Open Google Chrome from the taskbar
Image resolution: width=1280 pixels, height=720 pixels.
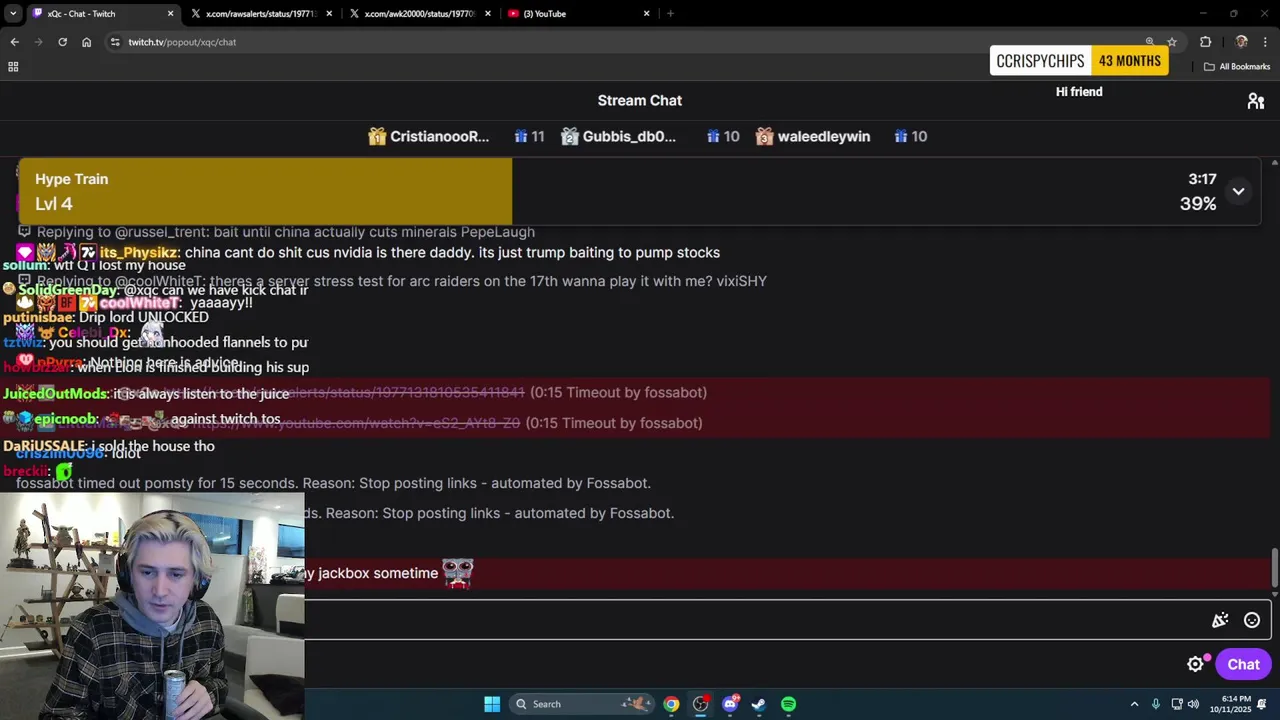point(671,704)
